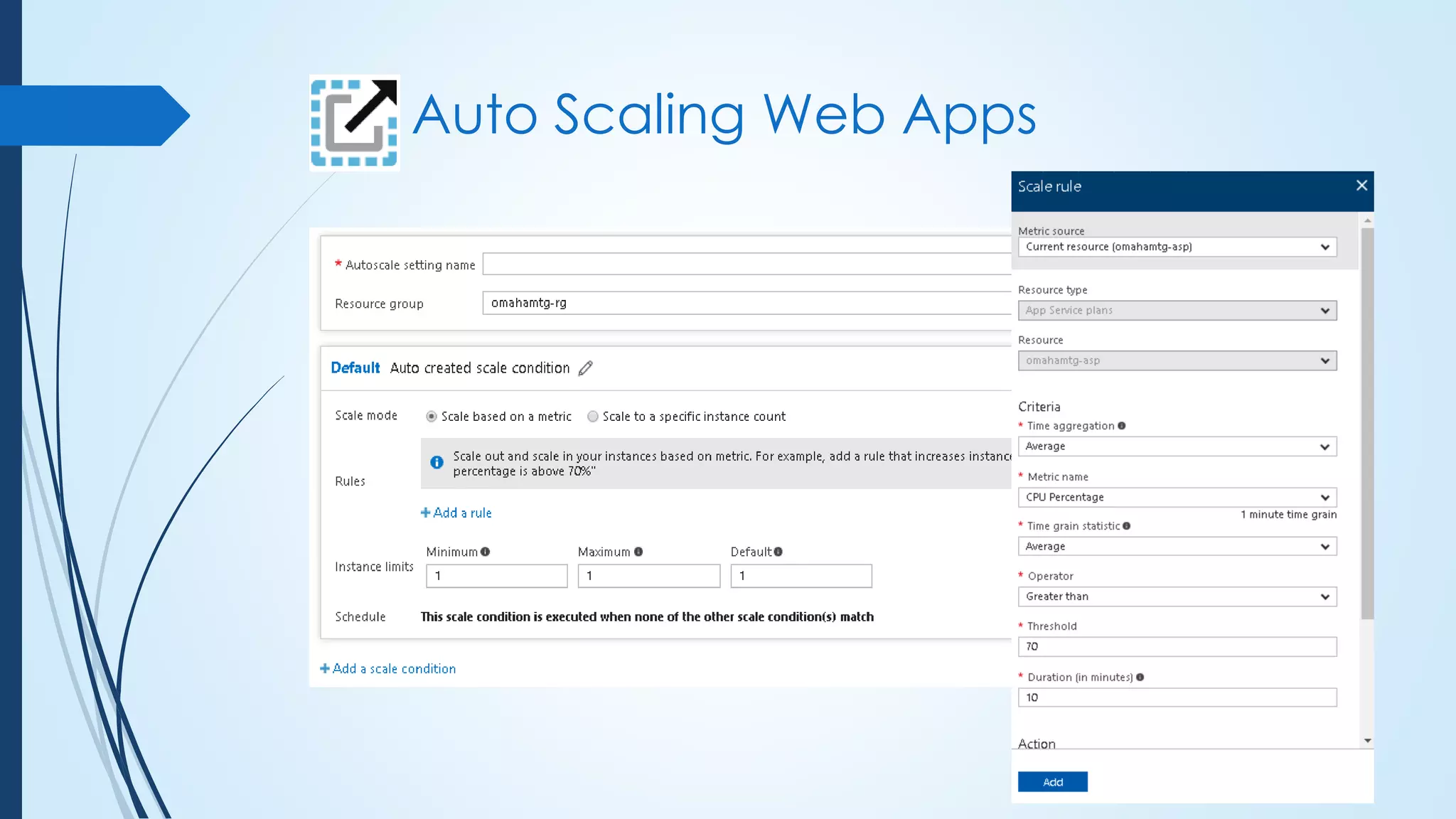Click the 'Auto created scale condition' text
1456x819 pixels.
(480, 368)
